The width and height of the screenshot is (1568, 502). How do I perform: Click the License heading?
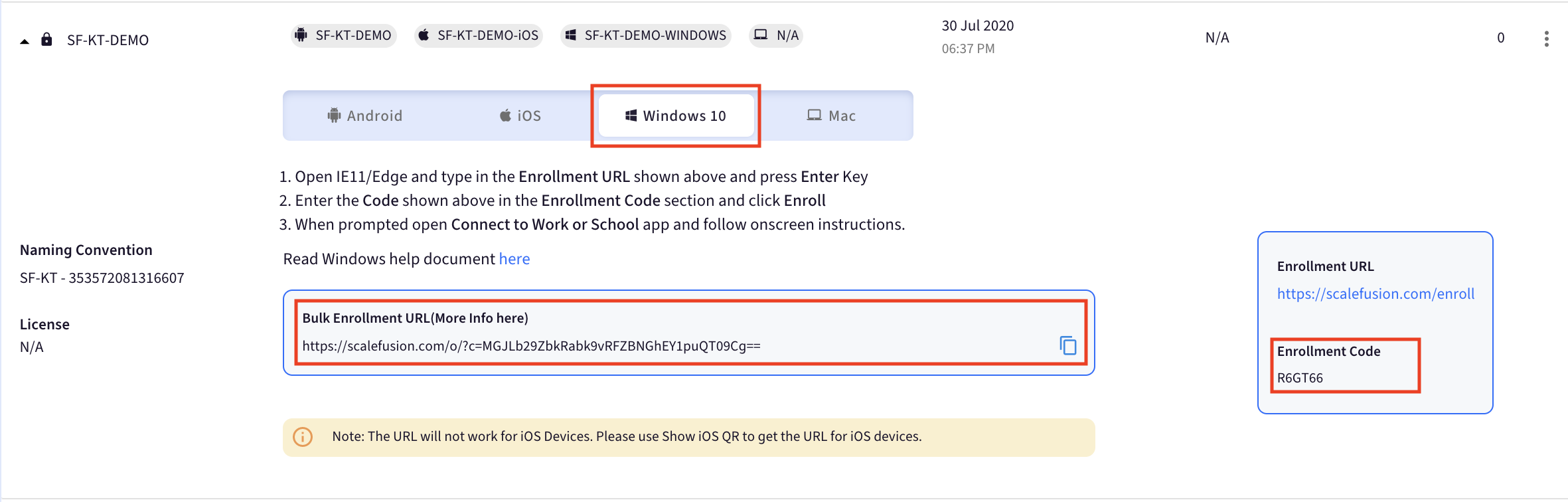(x=44, y=325)
